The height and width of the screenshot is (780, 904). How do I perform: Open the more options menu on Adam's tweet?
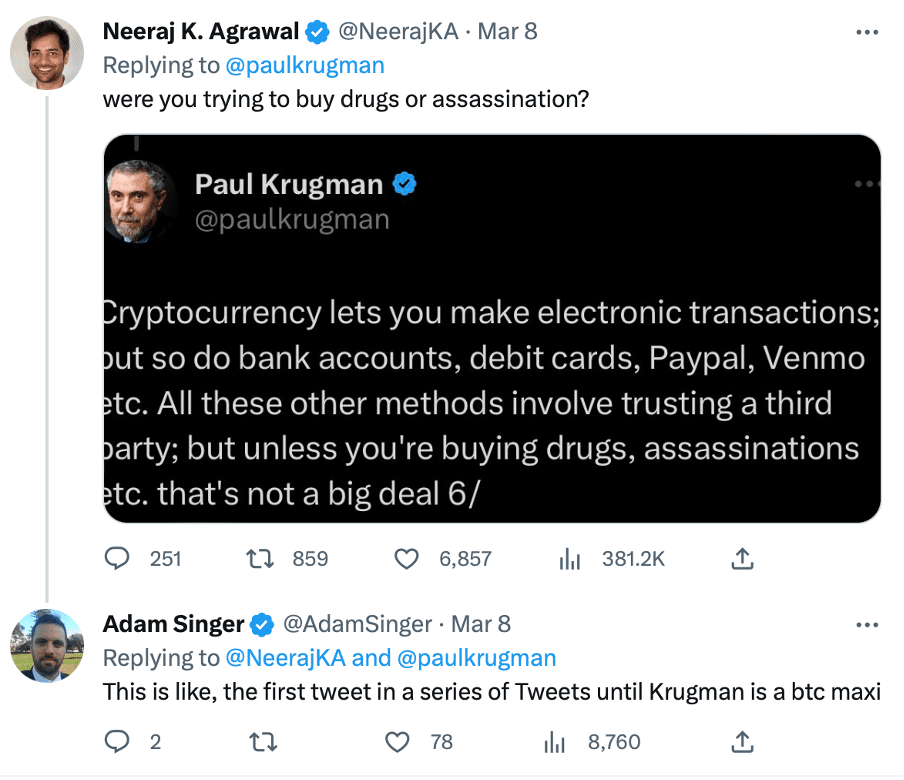click(x=866, y=624)
